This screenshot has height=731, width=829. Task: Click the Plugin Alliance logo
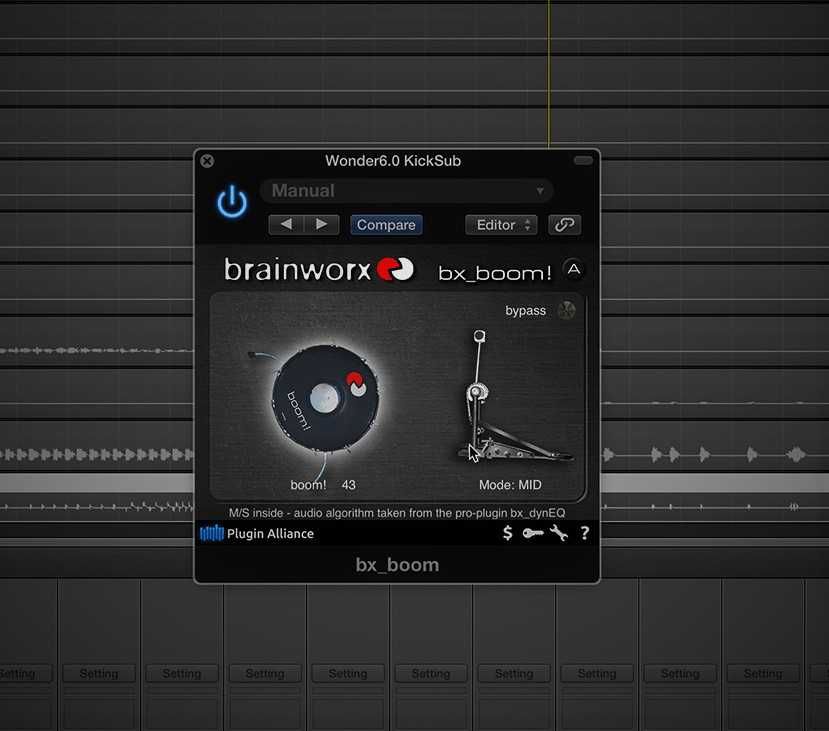coord(257,534)
